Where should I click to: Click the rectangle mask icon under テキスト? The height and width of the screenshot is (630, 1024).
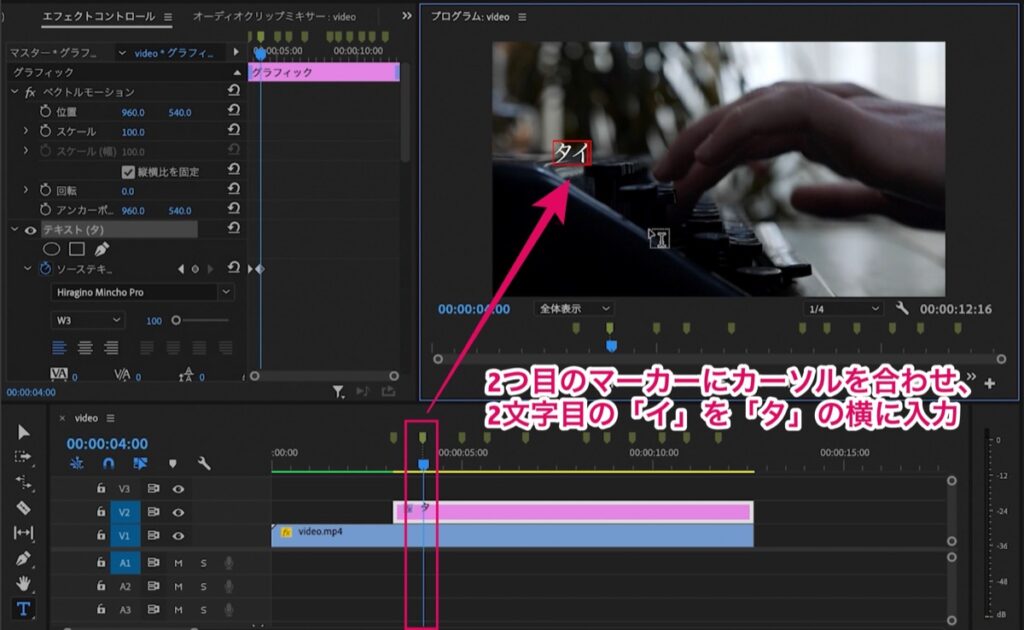pyautogui.click(x=77, y=249)
